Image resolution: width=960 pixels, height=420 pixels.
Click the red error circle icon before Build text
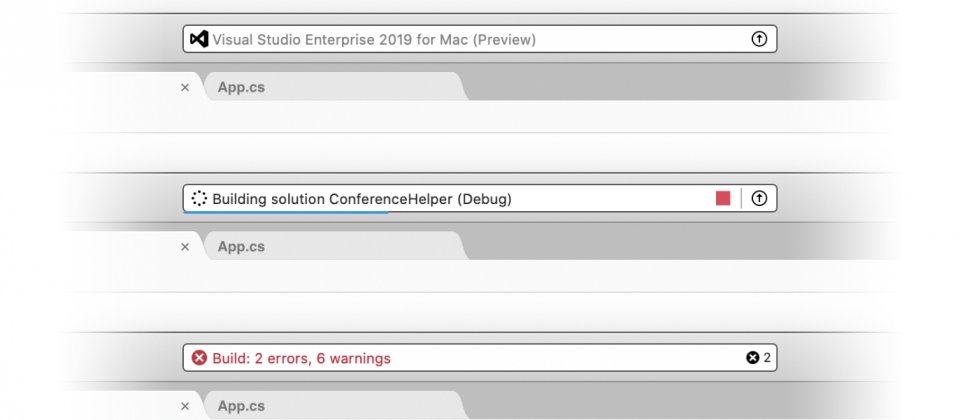coord(199,358)
